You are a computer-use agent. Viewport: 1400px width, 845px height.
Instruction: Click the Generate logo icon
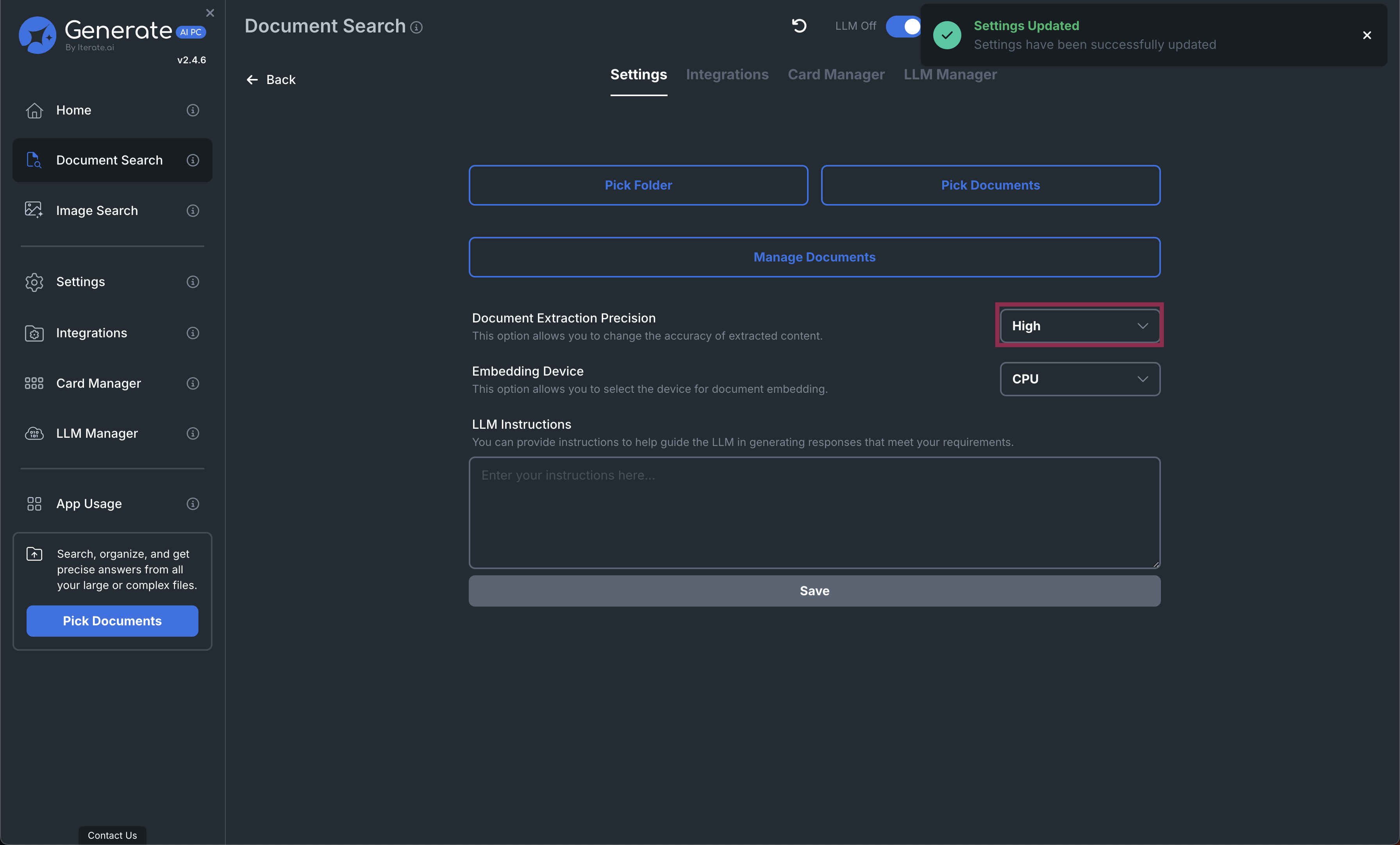click(37, 35)
